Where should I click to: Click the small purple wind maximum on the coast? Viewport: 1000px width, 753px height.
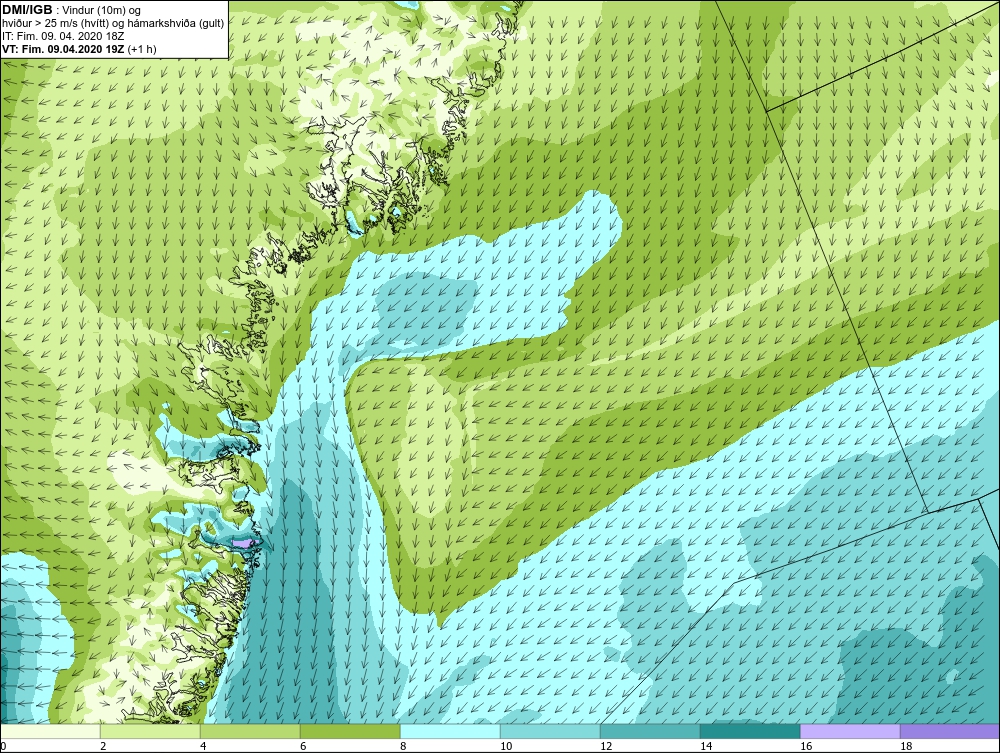coord(244,543)
